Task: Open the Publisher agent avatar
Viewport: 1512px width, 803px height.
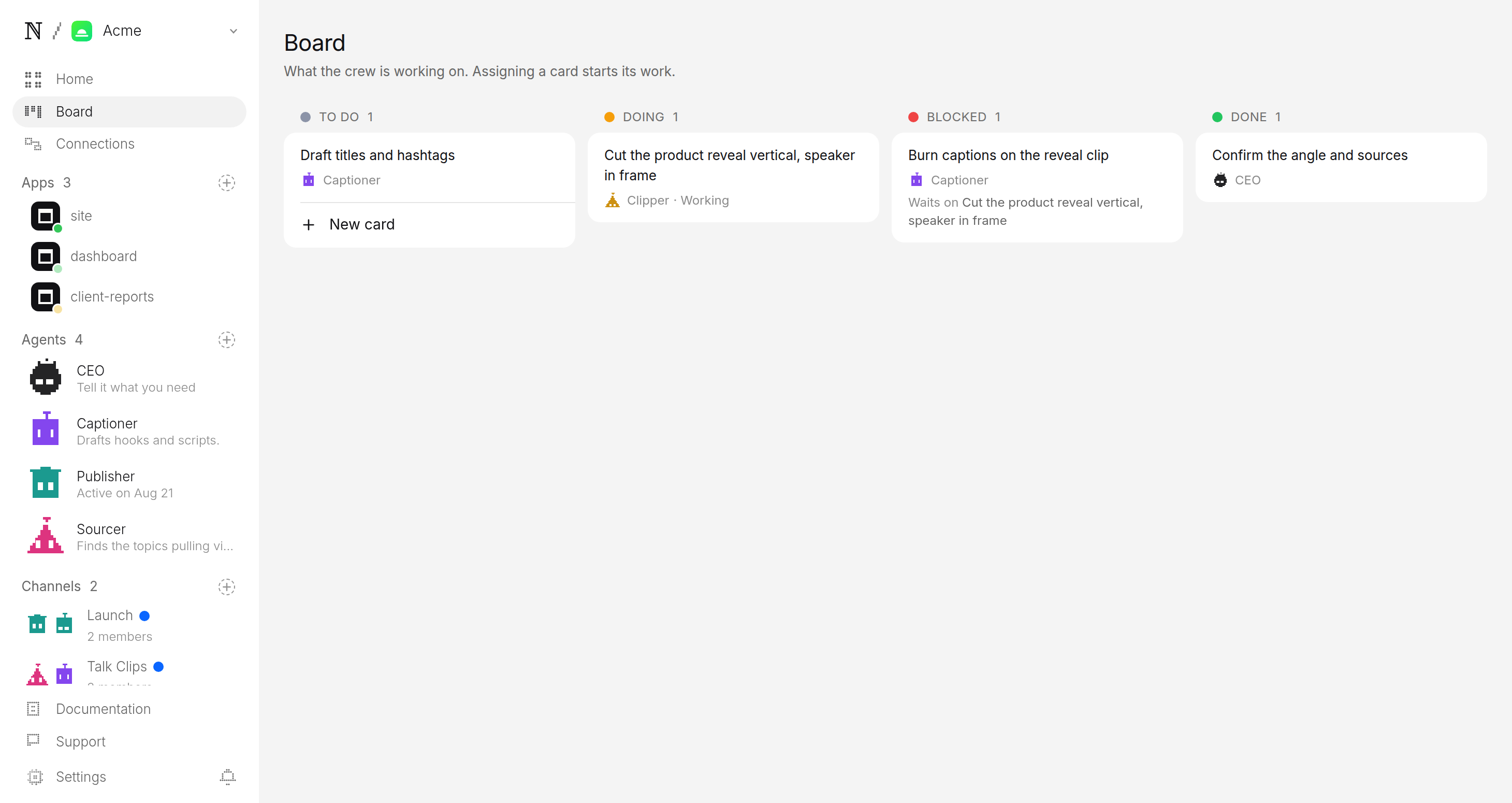Action: (45, 483)
